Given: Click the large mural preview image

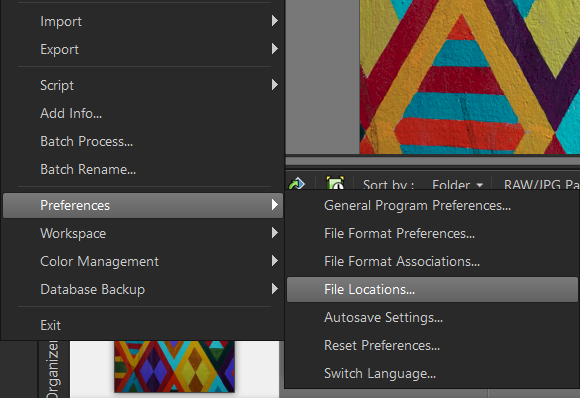Looking at the screenshot, I should click(x=470, y=77).
